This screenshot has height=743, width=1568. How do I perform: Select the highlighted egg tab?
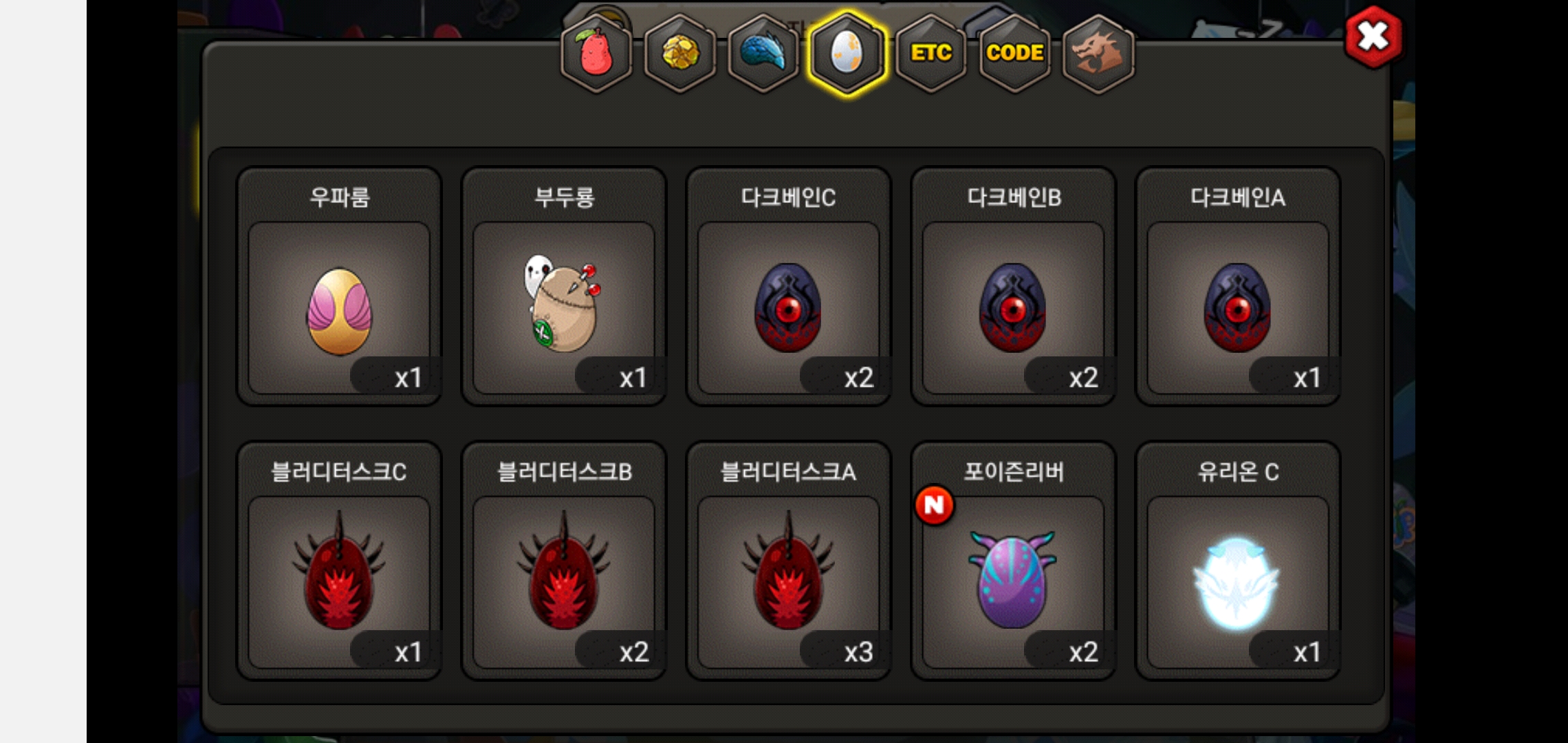pyautogui.click(x=847, y=53)
